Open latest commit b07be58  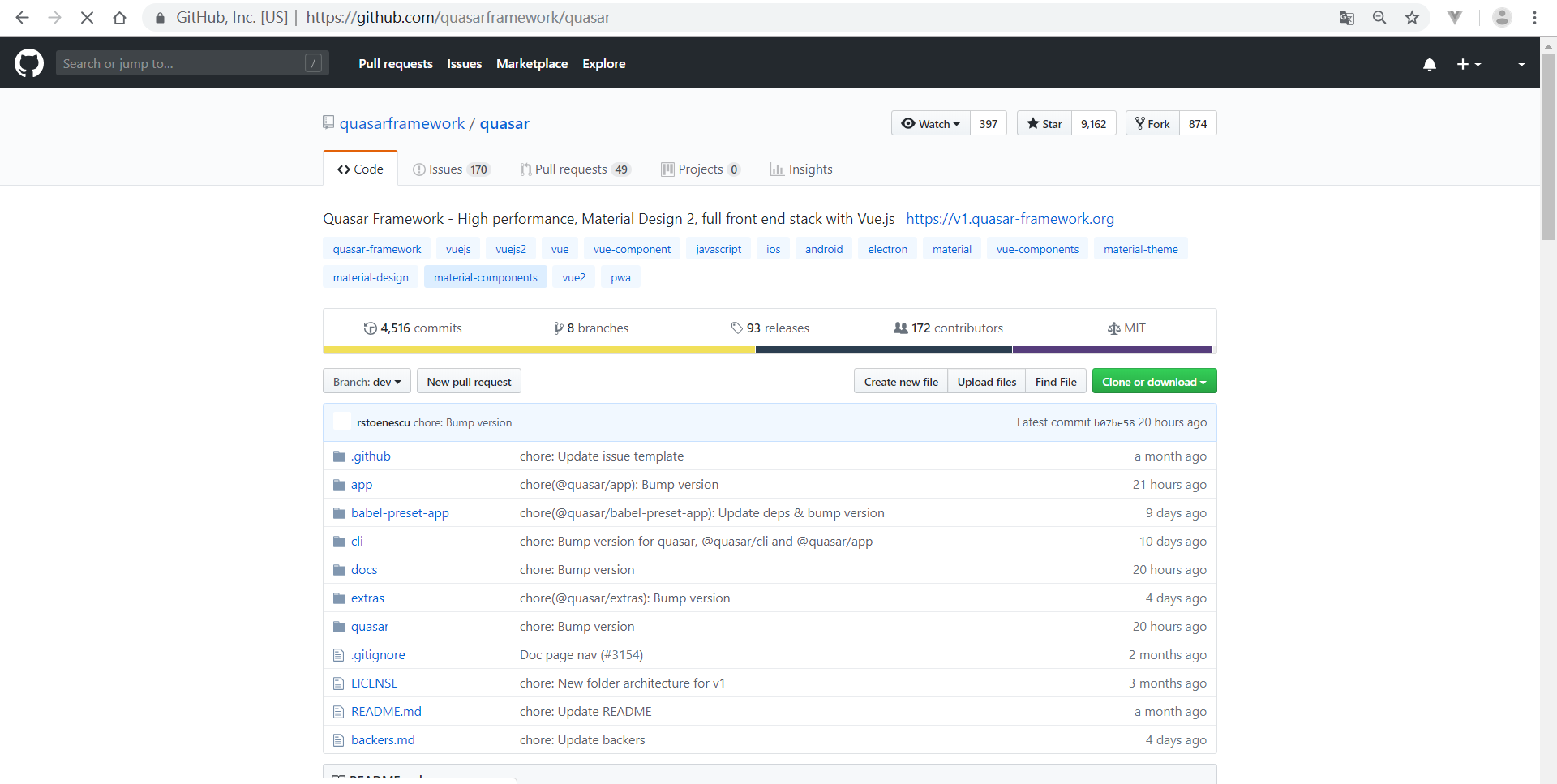click(x=1113, y=423)
